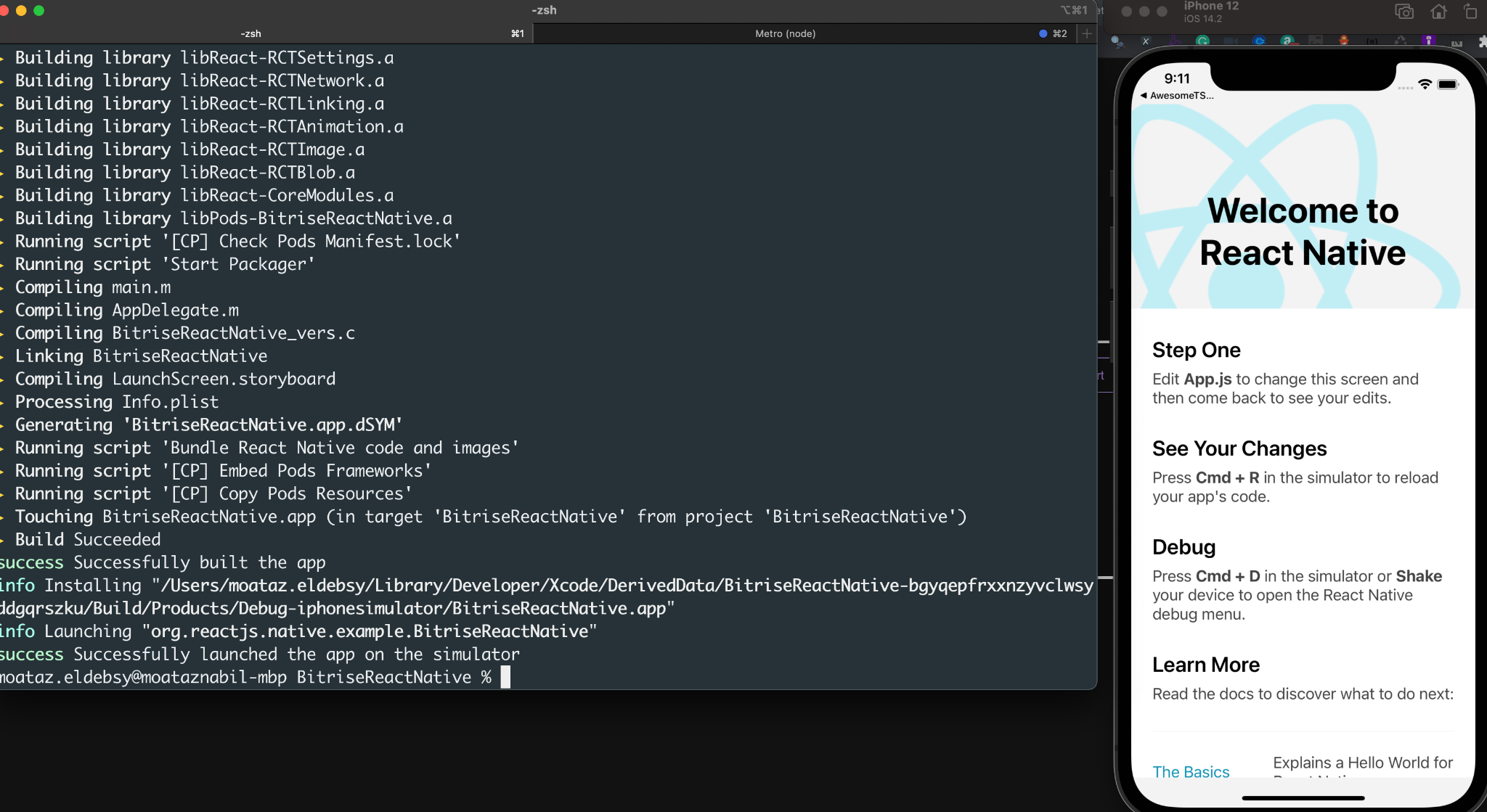Viewport: 1487px width, 812px height.
Task: Click 'Explains a Hello World for' description text
Action: 1363,763
